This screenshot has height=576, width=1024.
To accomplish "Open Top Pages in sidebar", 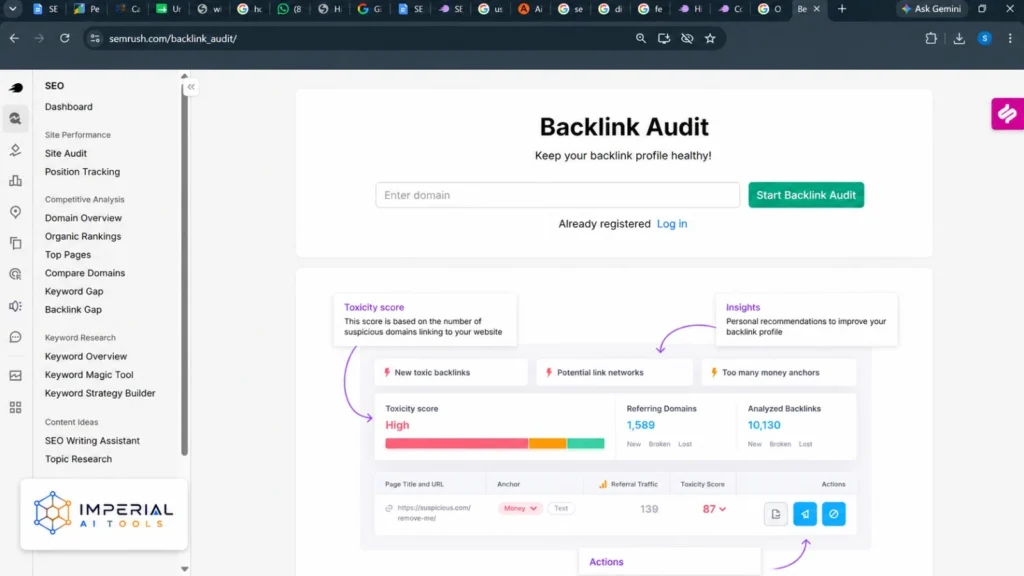I will 68,255.
